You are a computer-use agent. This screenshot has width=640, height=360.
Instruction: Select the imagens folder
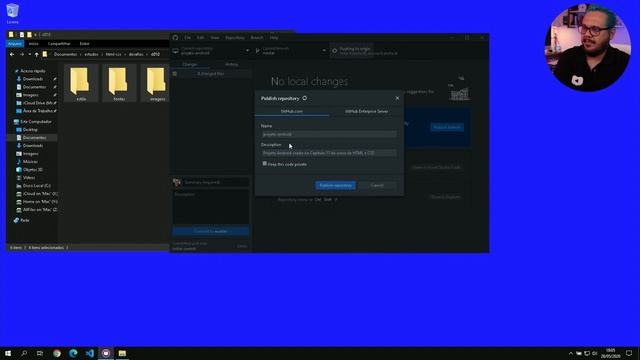point(156,83)
